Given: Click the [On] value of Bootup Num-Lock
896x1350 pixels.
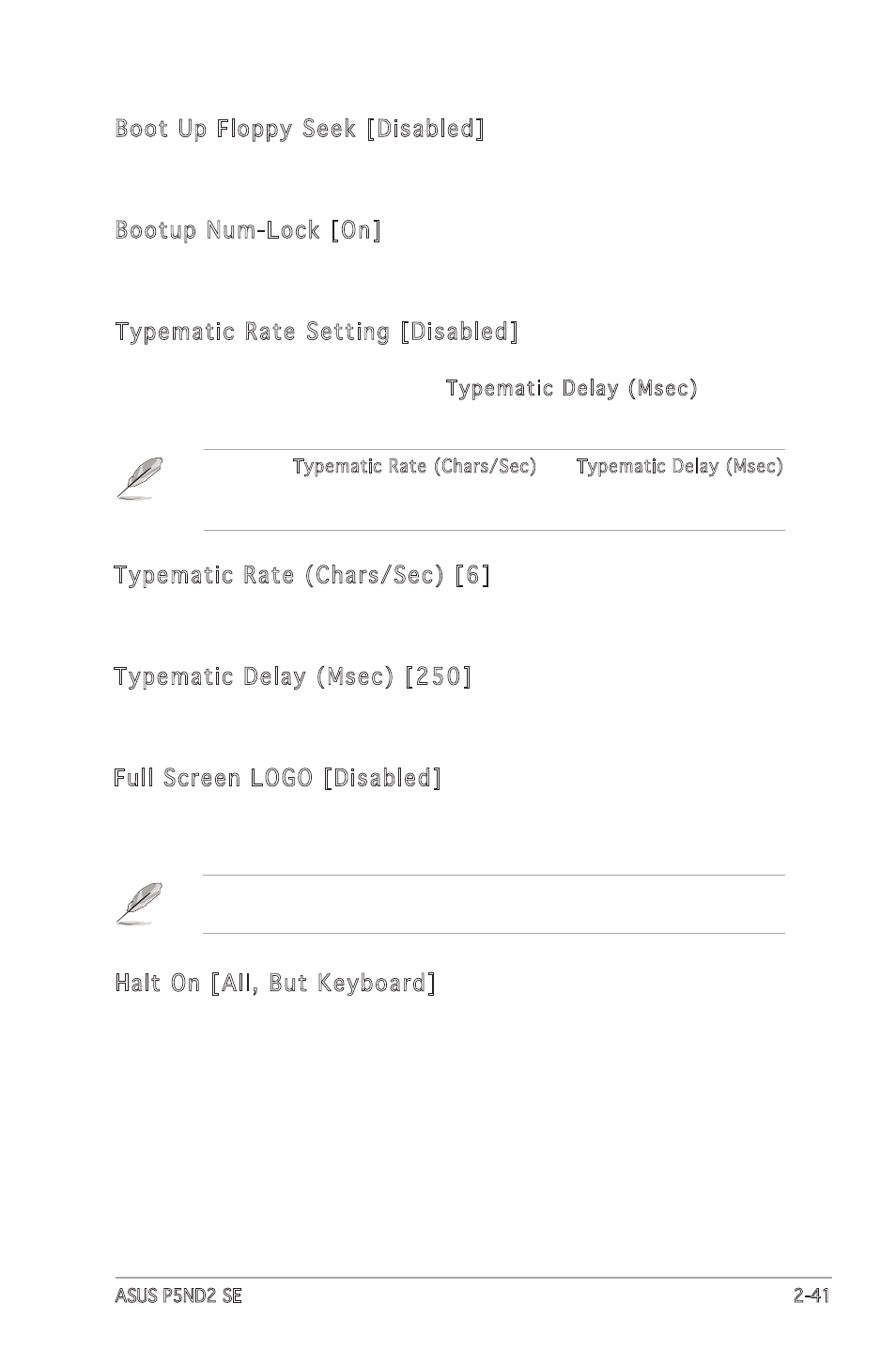Looking at the screenshot, I should [356, 230].
